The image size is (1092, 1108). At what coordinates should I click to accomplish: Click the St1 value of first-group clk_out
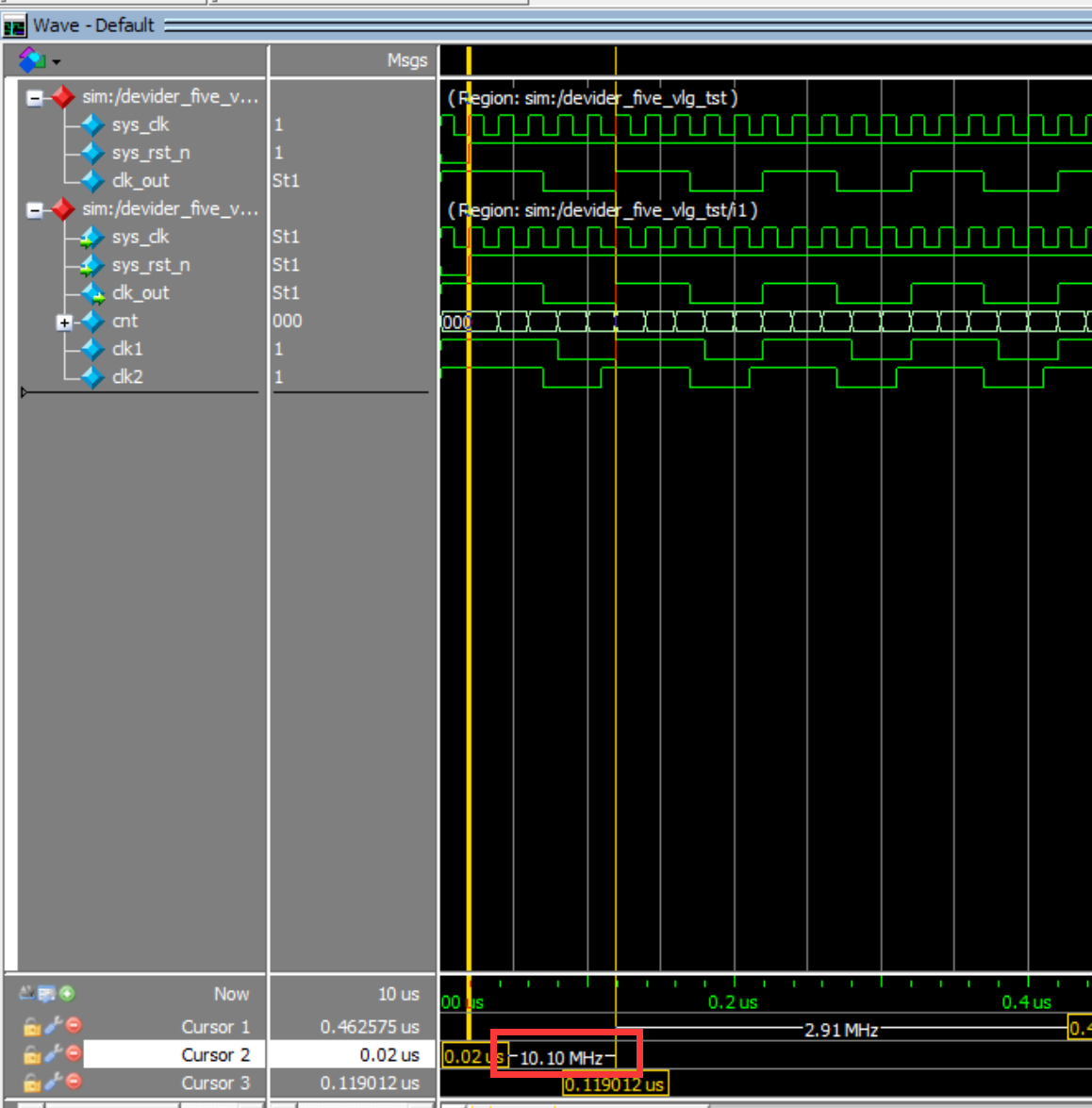286,181
